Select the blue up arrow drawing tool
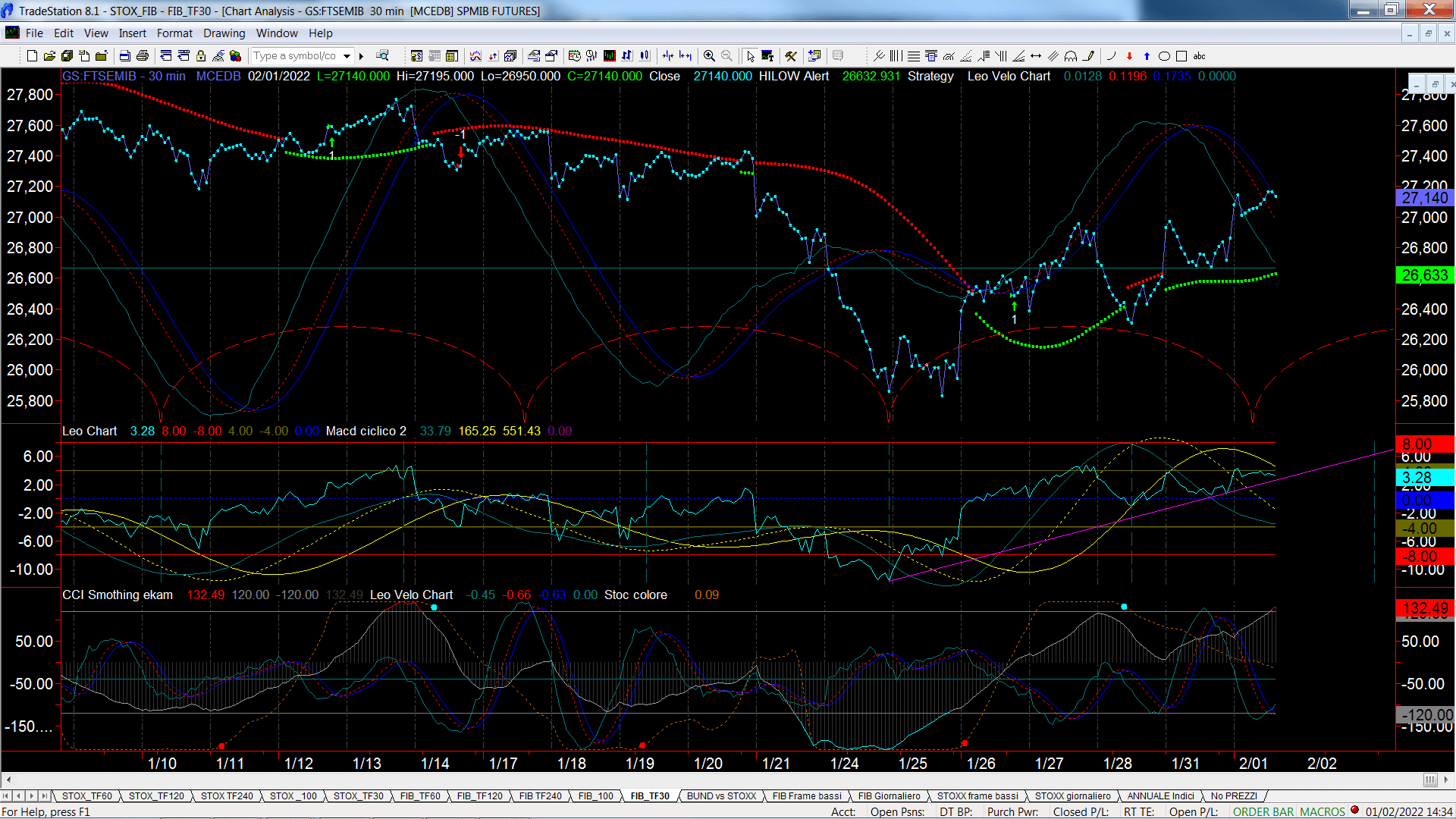The image size is (1456, 819). 1147,56
